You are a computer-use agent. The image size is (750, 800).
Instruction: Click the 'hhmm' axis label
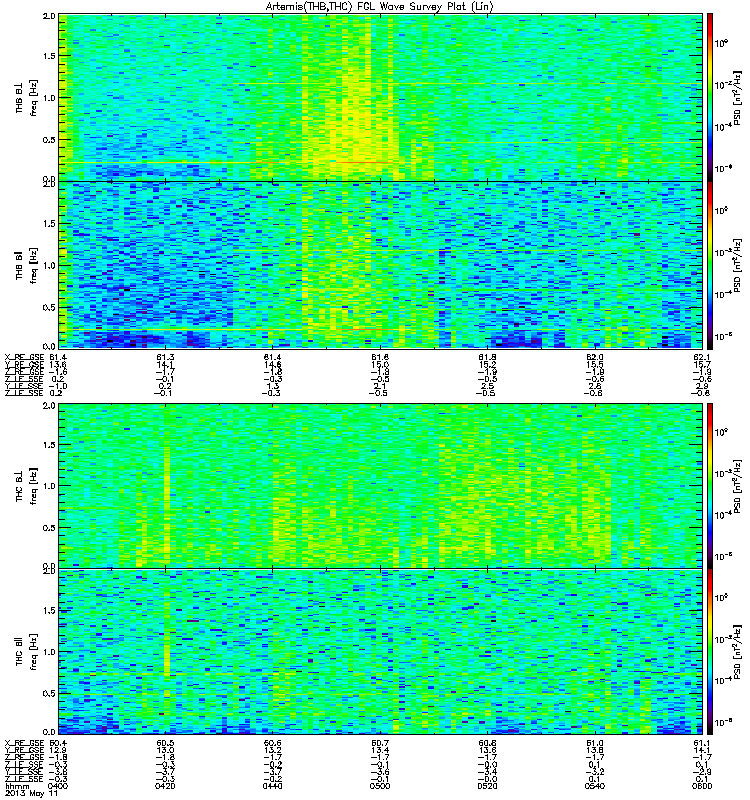17,786
